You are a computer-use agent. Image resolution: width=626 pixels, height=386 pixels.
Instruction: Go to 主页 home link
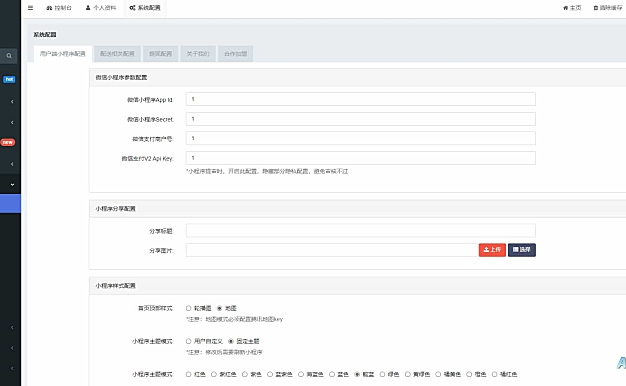pyautogui.click(x=572, y=8)
